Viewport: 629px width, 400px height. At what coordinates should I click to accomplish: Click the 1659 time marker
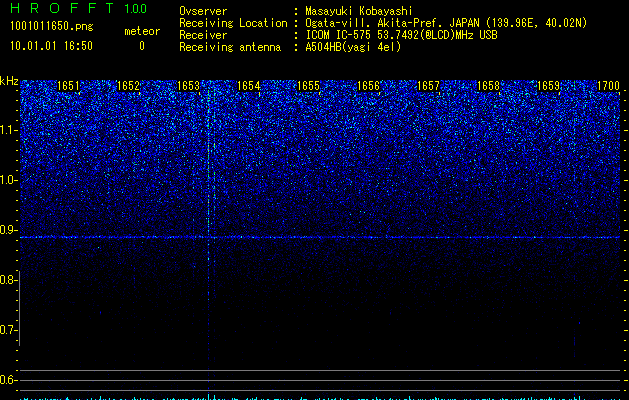[x=548, y=86]
